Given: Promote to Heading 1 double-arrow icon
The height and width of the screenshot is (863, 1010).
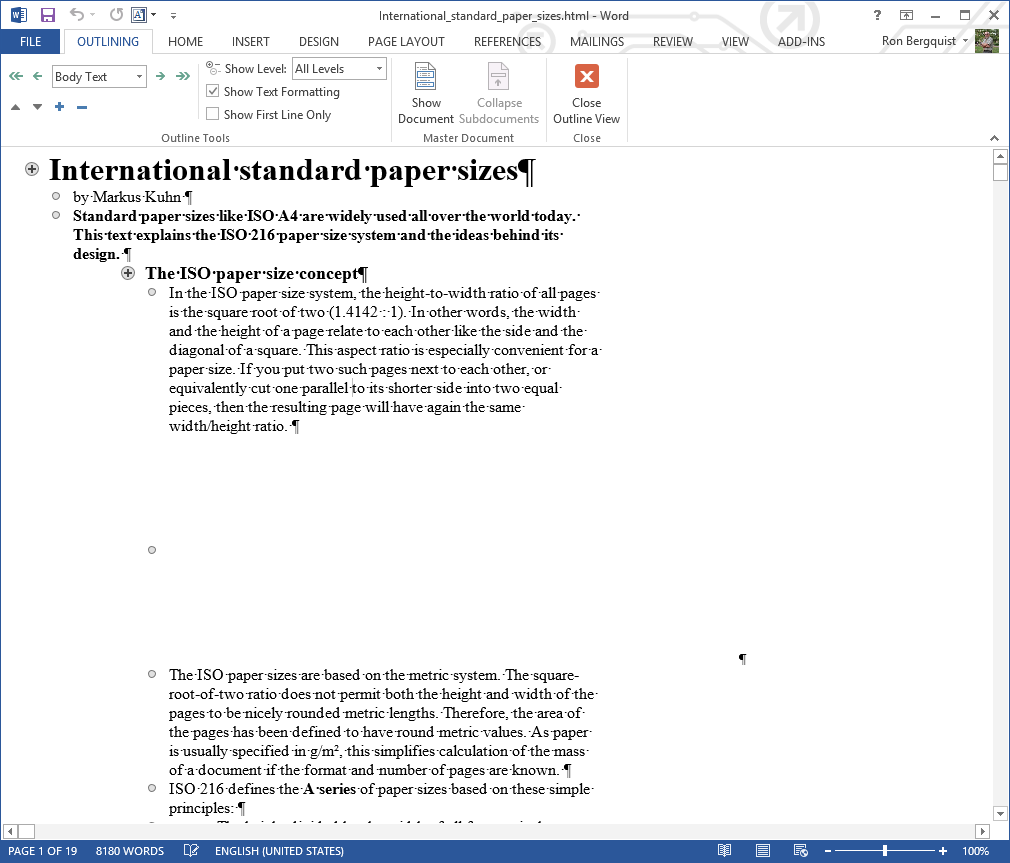Looking at the screenshot, I should 15,77.
